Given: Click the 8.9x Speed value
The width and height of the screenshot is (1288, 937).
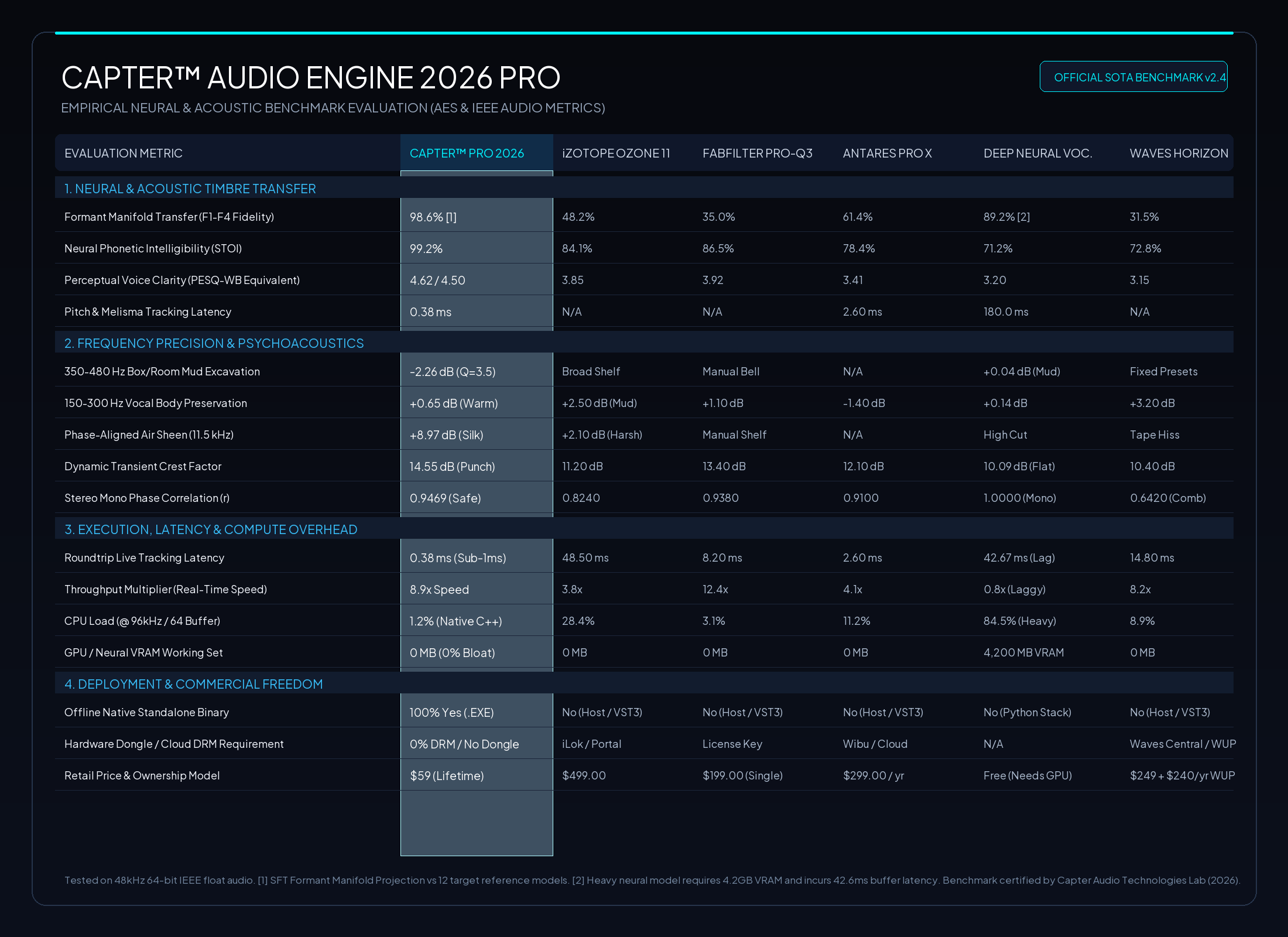Looking at the screenshot, I should 440,589.
